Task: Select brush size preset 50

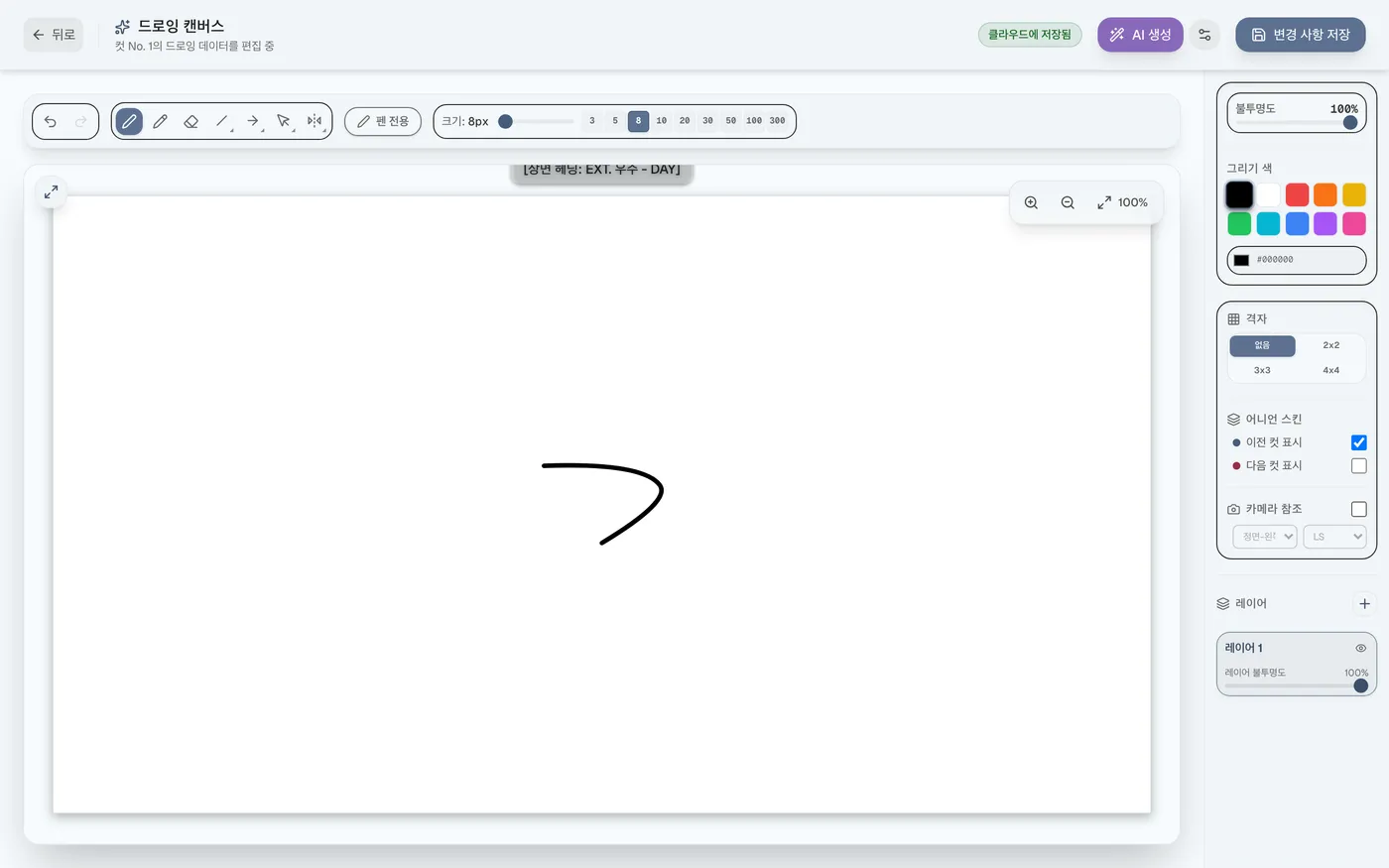Action: click(x=731, y=121)
